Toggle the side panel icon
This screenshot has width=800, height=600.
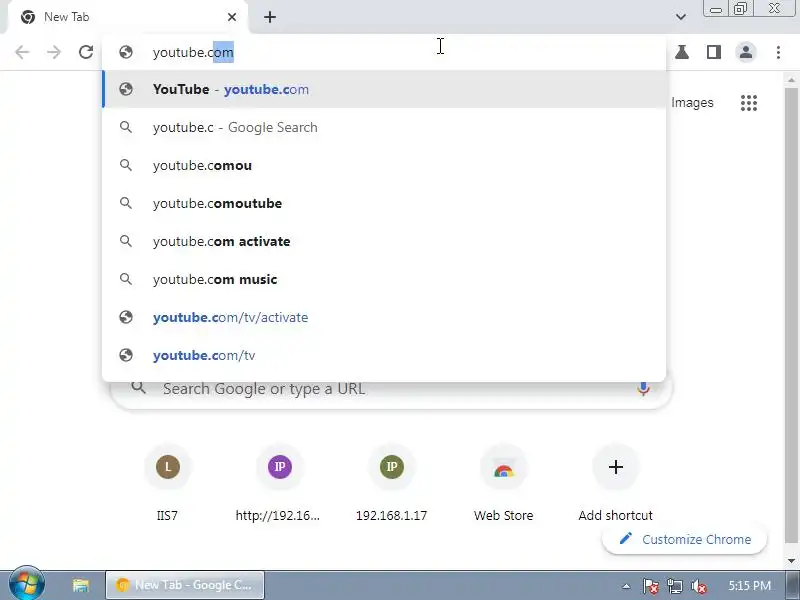[714, 52]
